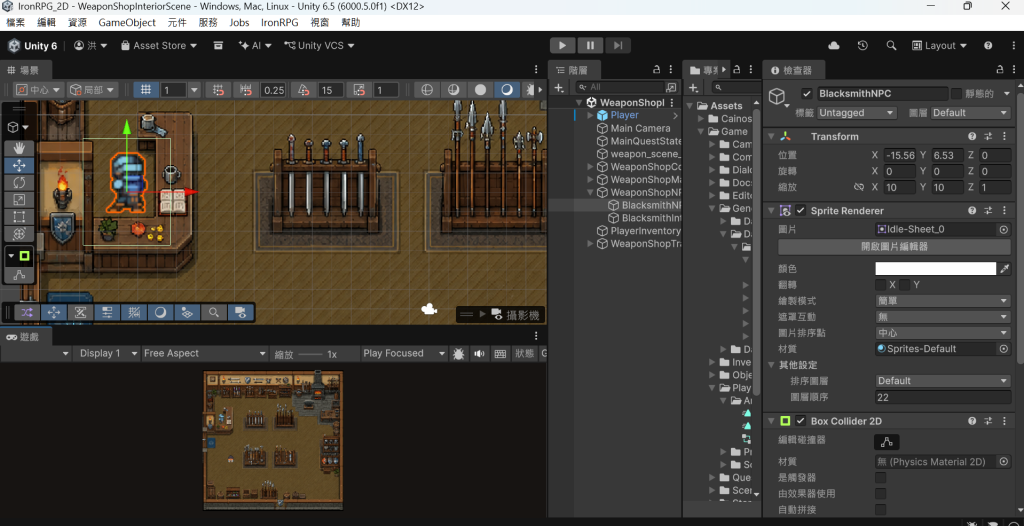
Task: Open the scene search overlay magnifier
Action: coord(214,312)
